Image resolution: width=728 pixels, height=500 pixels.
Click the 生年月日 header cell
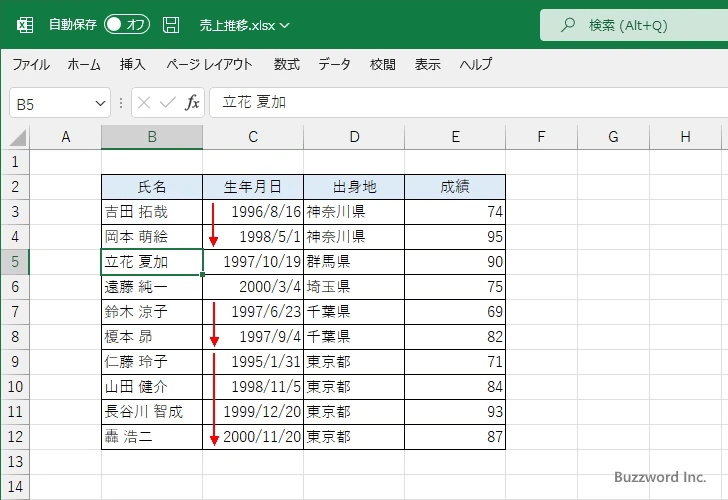[x=253, y=187]
